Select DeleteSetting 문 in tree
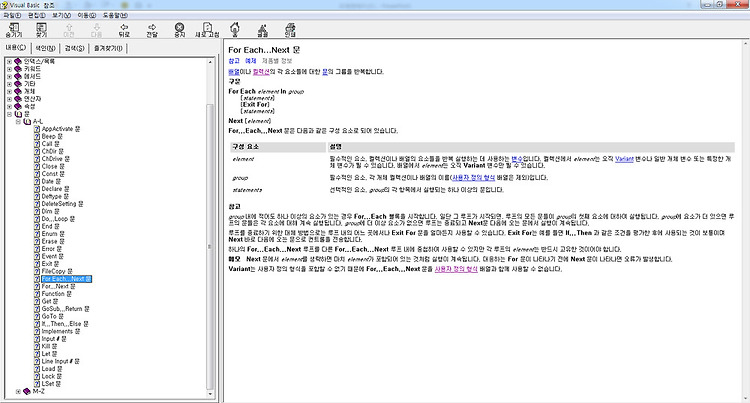750x403 pixels. coord(63,204)
